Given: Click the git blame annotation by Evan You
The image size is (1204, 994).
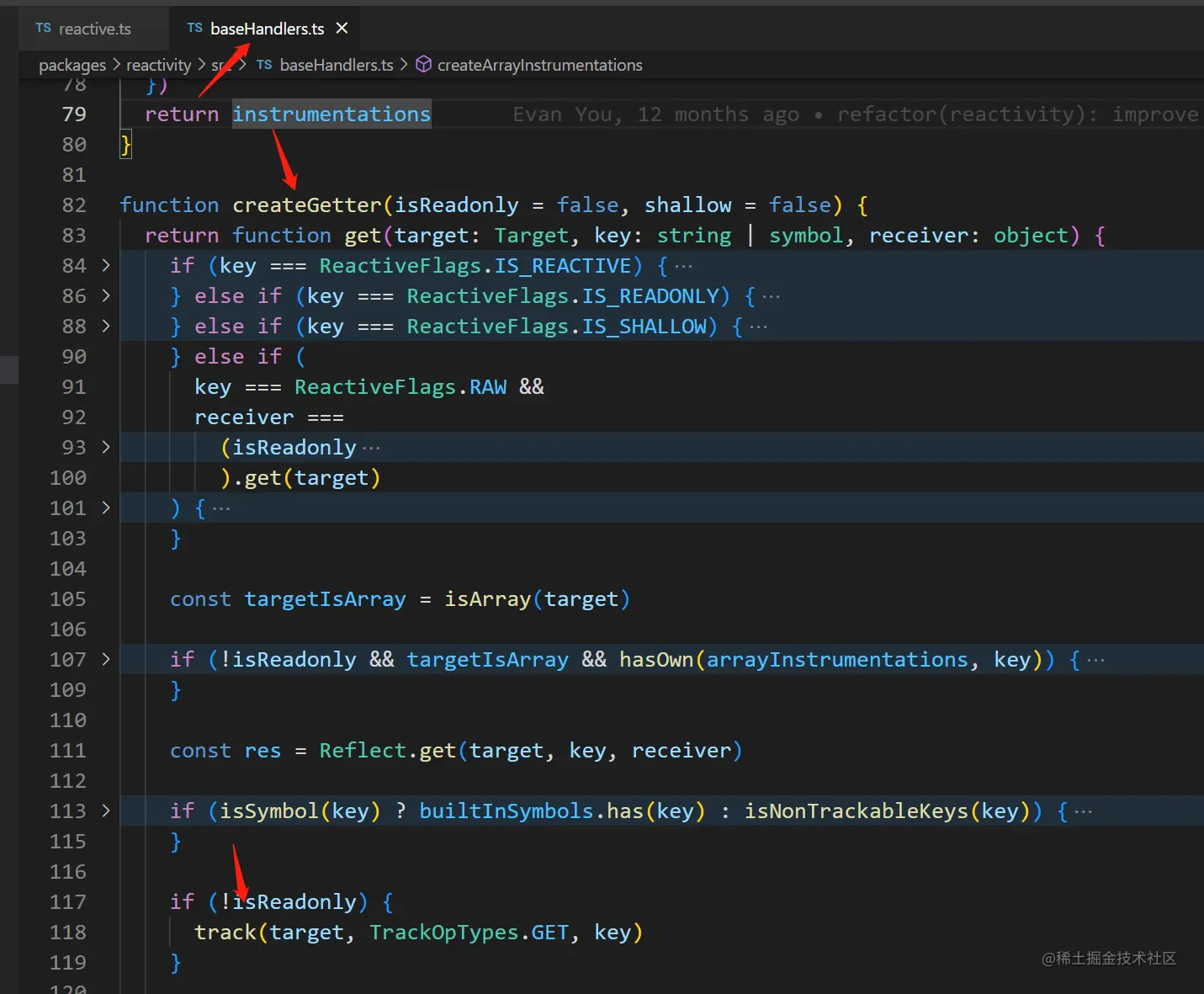Looking at the screenshot, I should pyautogui.click(x=856, y=114).
